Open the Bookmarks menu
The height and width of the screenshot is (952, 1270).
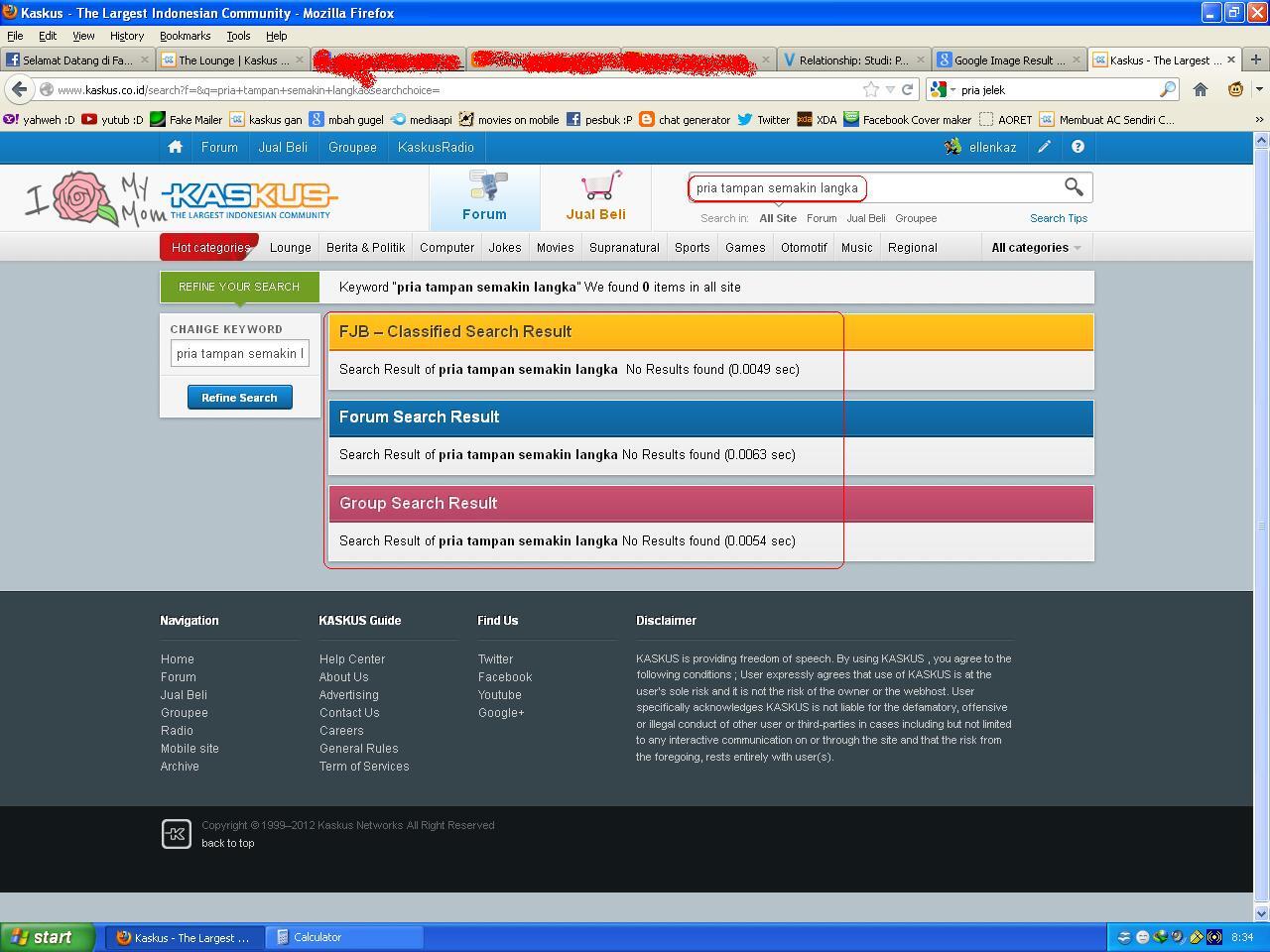185,36
